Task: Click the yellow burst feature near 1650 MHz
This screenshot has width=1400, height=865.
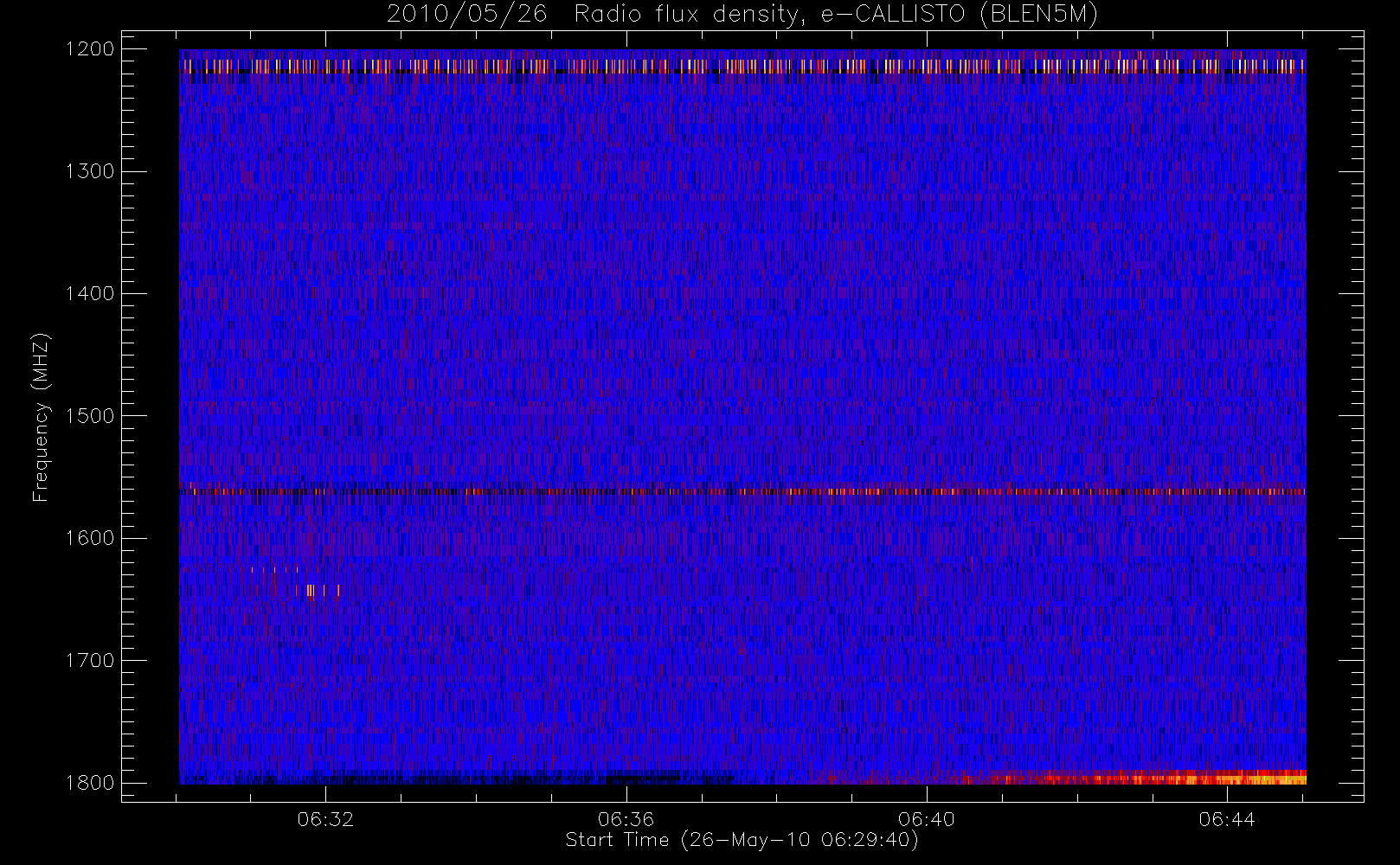Action: [318, 591]
